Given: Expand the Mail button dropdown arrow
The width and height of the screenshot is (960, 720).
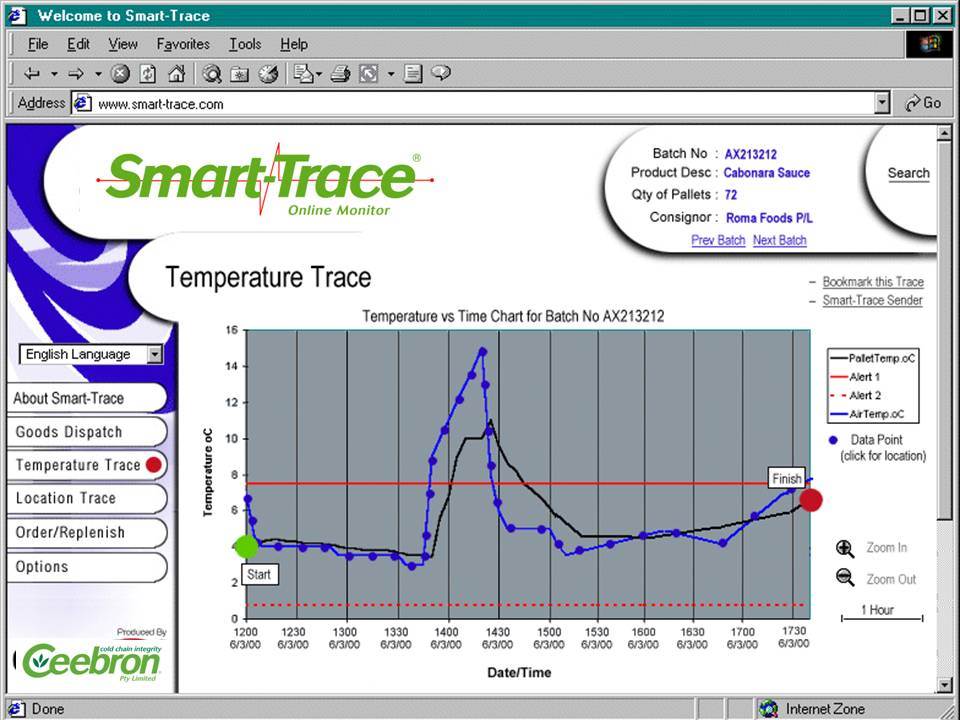Looking at the screenshot, I should click(x=319, y=75).
